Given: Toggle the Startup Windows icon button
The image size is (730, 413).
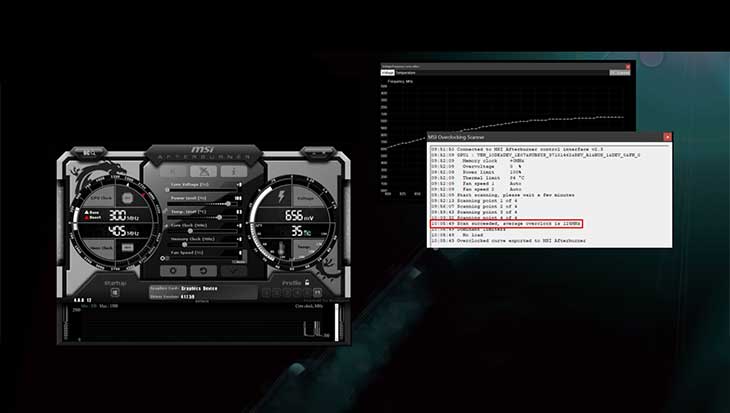Looking at the screenshot, I should coord(115,292).
